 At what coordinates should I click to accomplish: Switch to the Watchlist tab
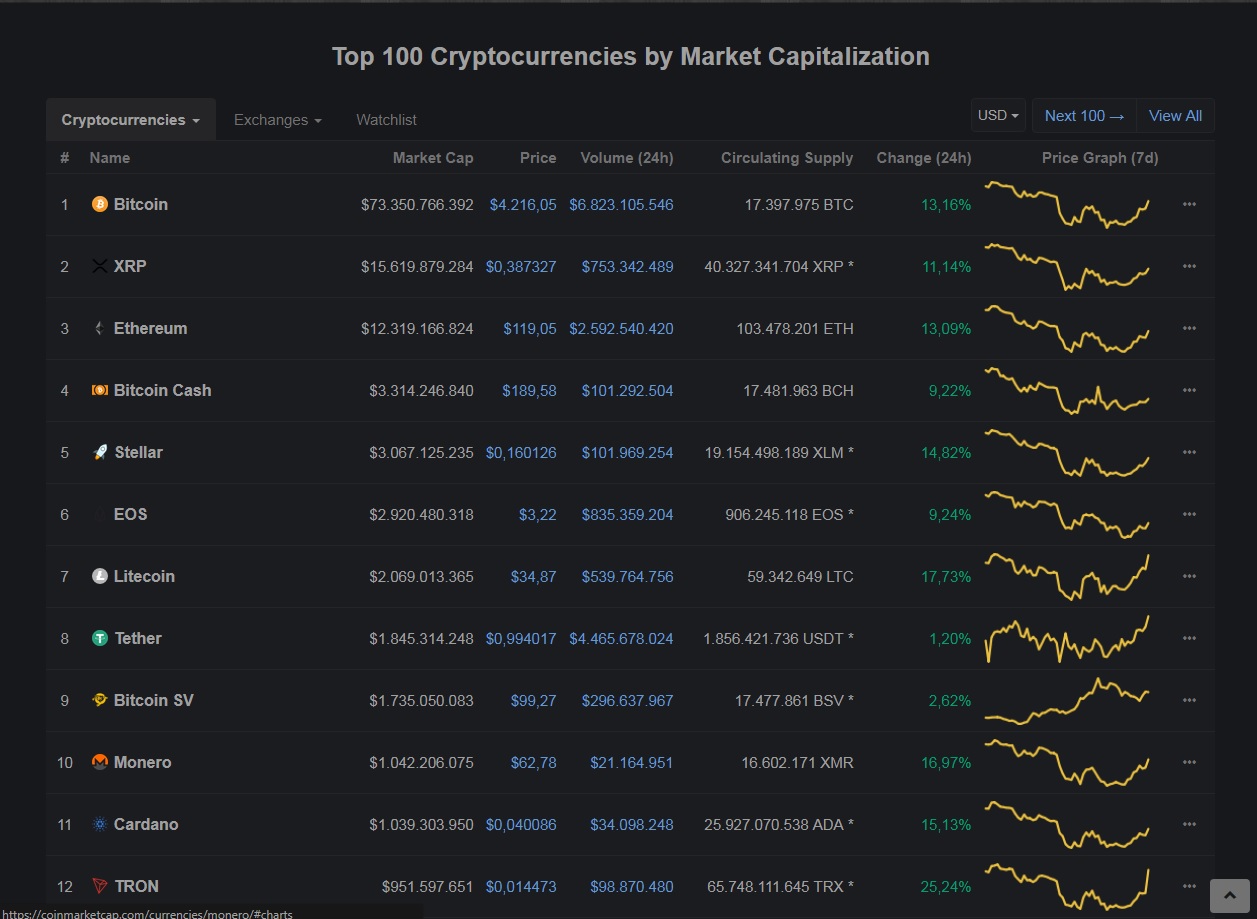[x=386, y=120]
